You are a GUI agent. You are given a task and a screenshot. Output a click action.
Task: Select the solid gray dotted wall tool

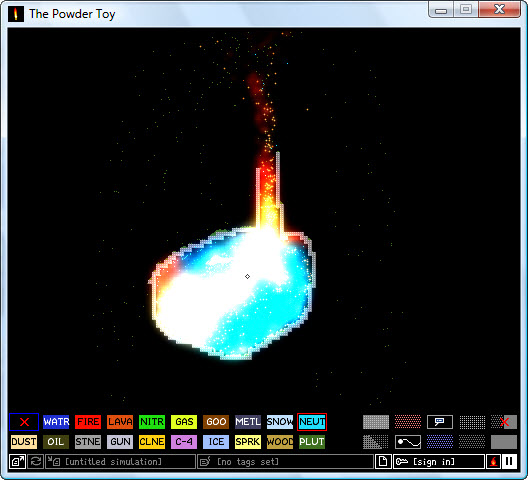tap(376, 422)
